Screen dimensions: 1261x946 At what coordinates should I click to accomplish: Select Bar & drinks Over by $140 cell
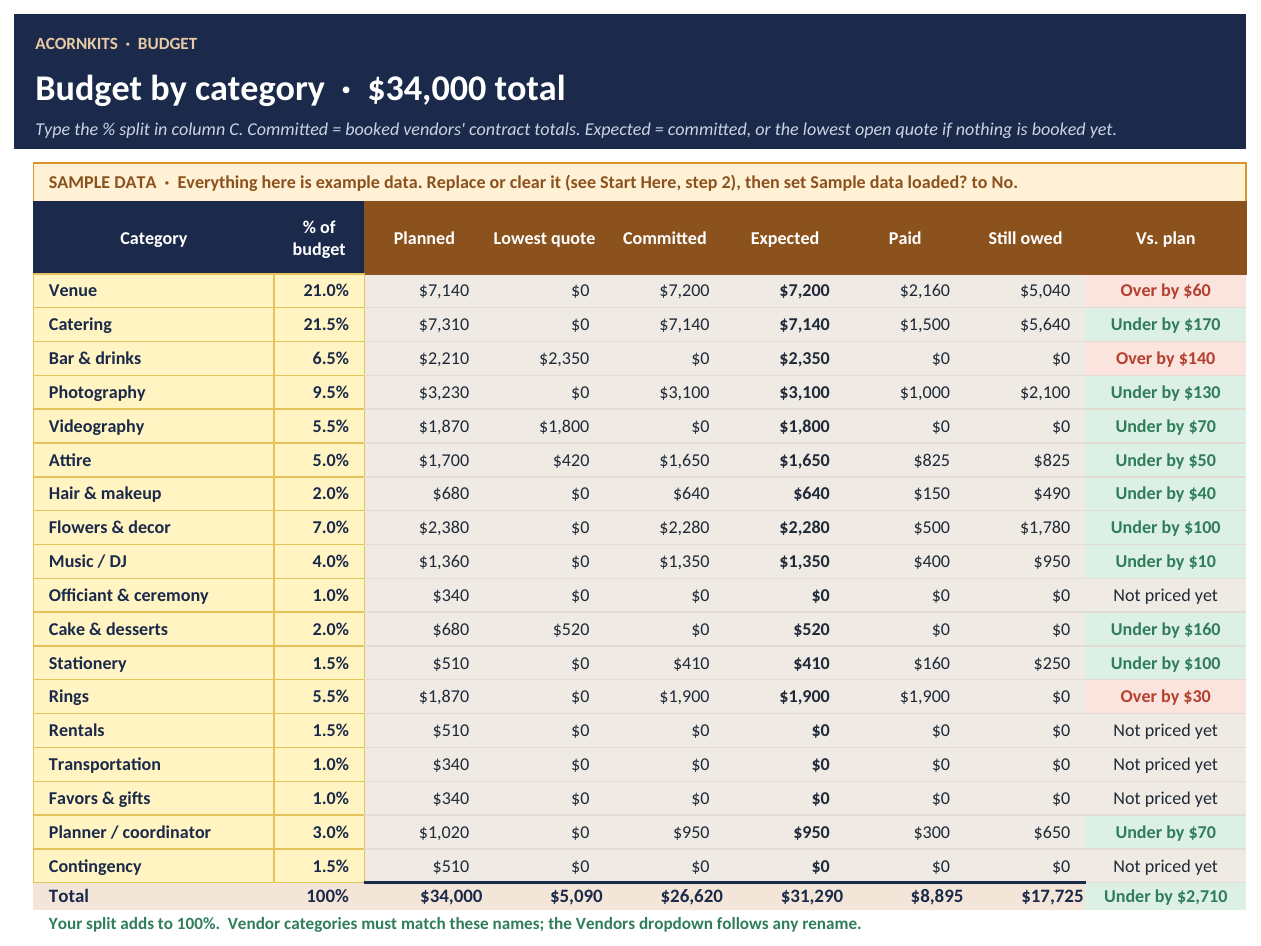(1166, 358)
